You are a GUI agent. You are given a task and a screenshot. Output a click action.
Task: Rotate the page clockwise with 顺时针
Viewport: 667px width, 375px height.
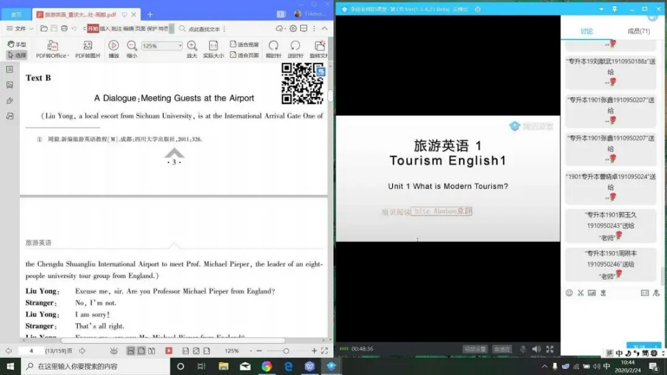274,49
